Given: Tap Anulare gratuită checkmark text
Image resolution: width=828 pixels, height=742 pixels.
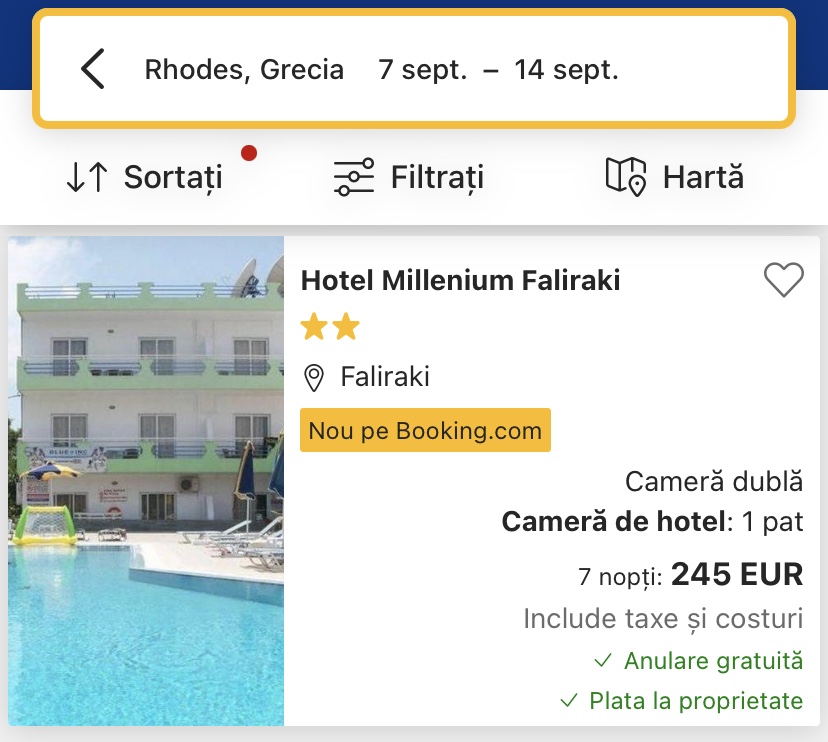Looking at the screenshot, I should [712, 661].
